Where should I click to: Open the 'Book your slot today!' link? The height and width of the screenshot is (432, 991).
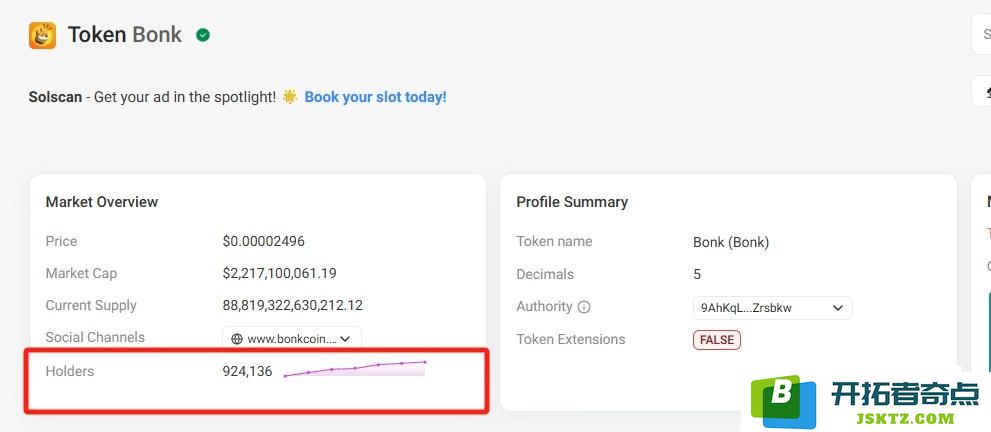[375, 97]
